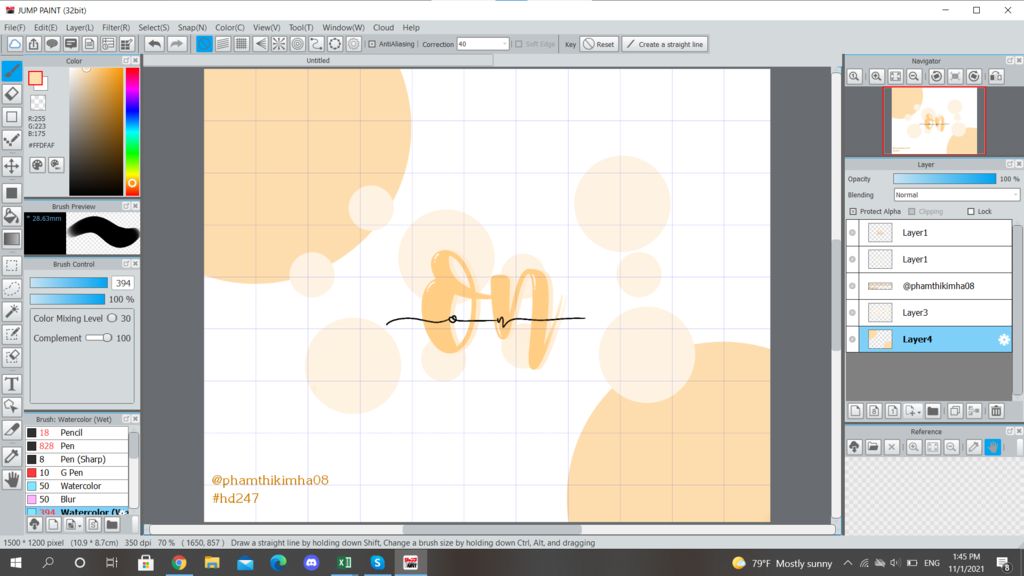
Task: Hide the @phamthikimha08 layer
Action: 852,286
